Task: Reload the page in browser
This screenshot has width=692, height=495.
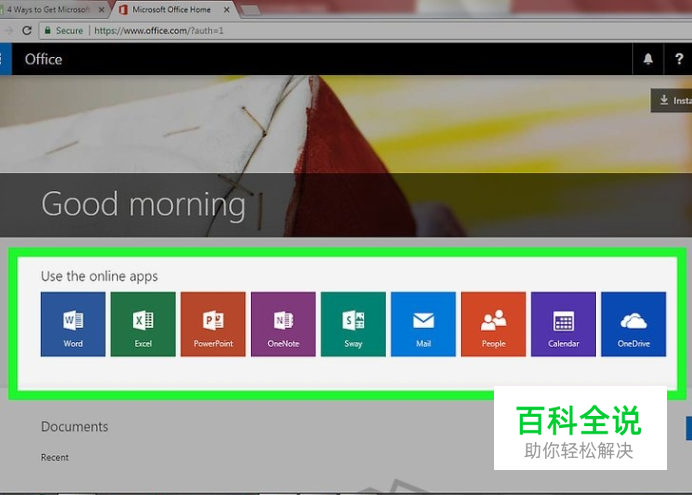Action: click(x=27, y=30)
